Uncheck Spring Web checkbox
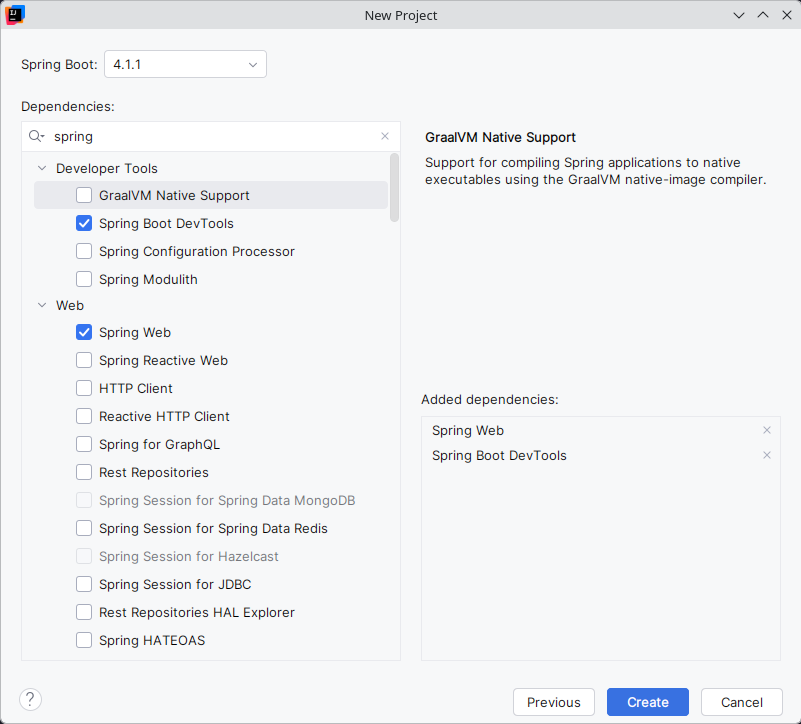This screenshot has width=801, height=724. pyautogui.click(x=84, y=332)
